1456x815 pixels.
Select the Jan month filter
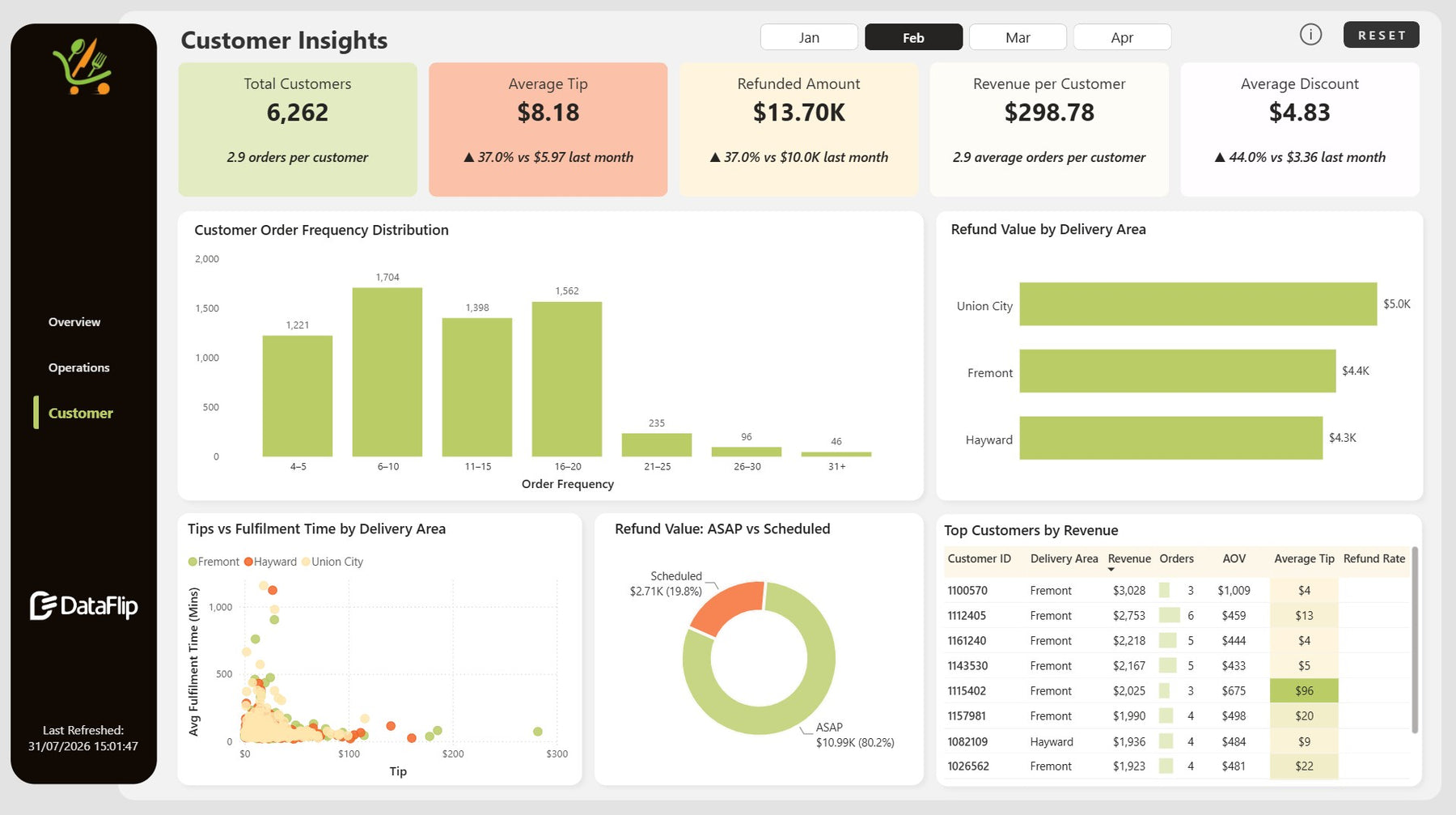(x=809, y=37)
